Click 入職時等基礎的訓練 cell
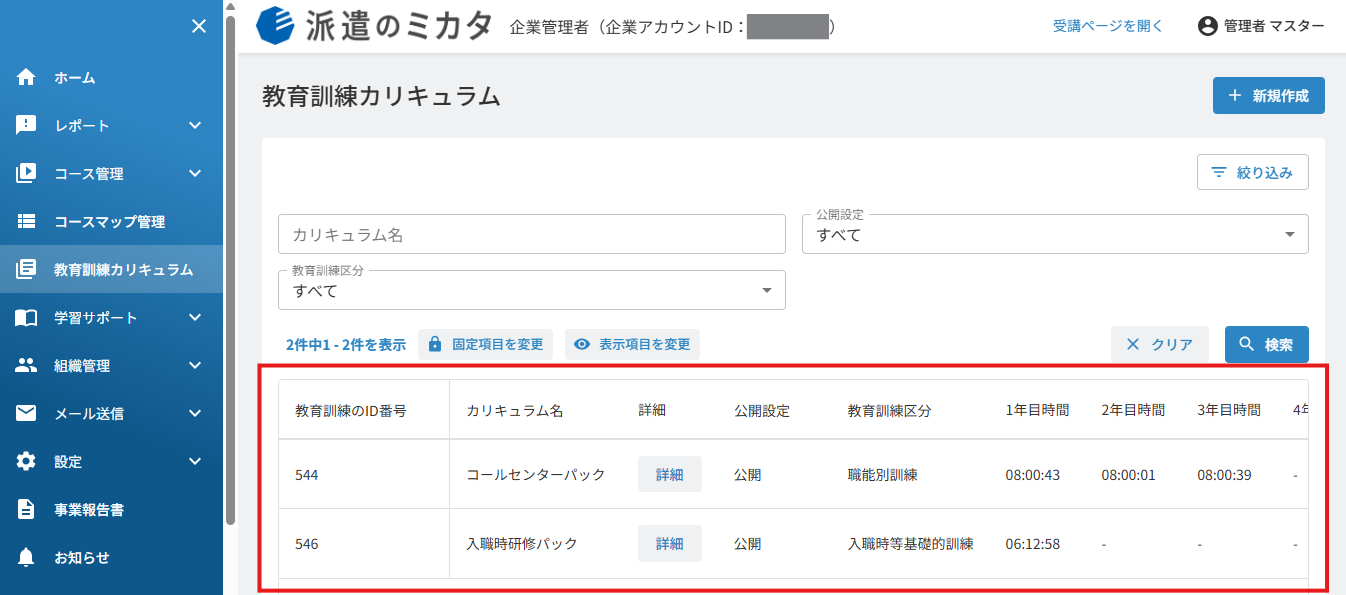 point(911,544)
